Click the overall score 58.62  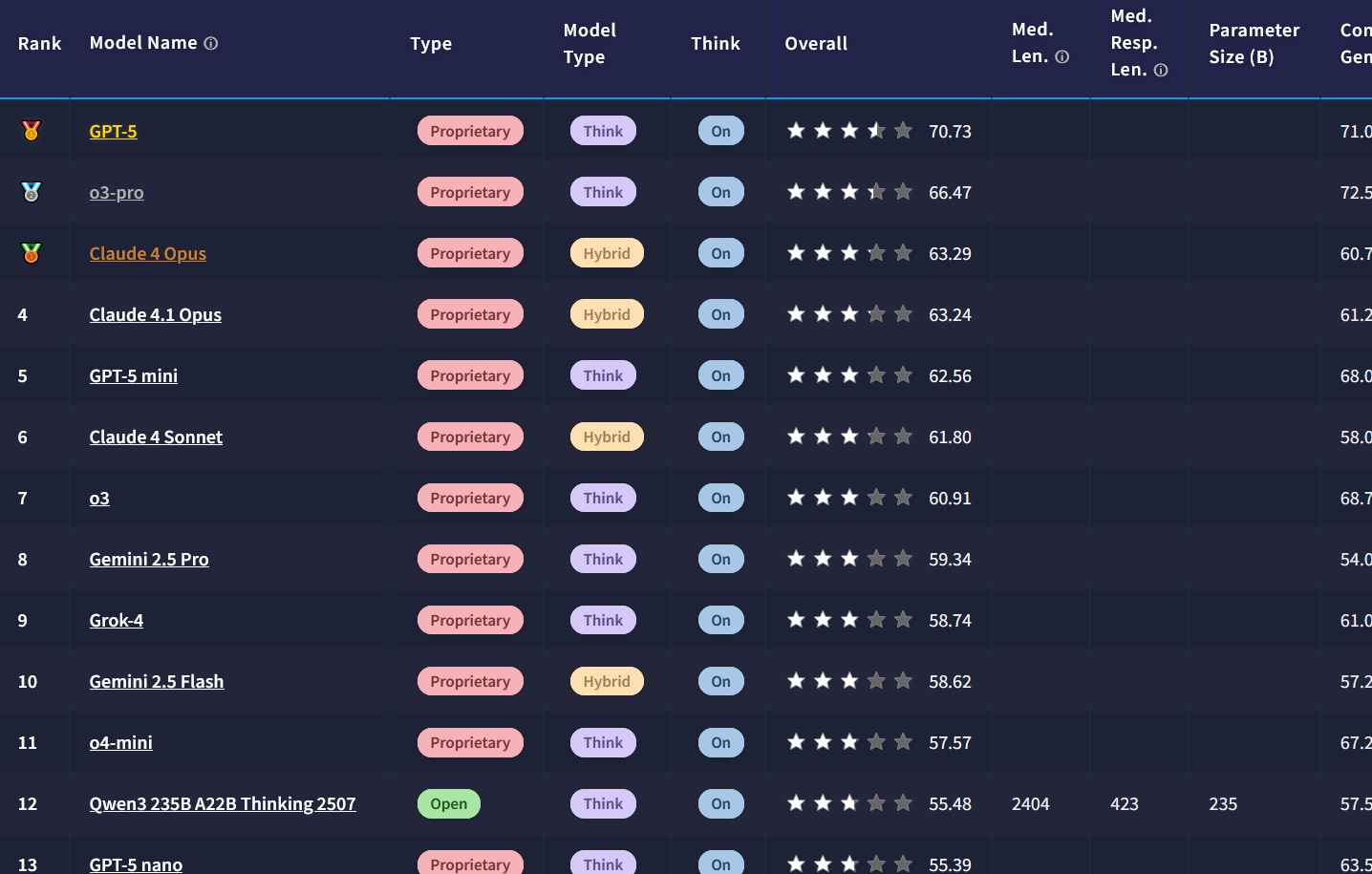tap(950, 682)
